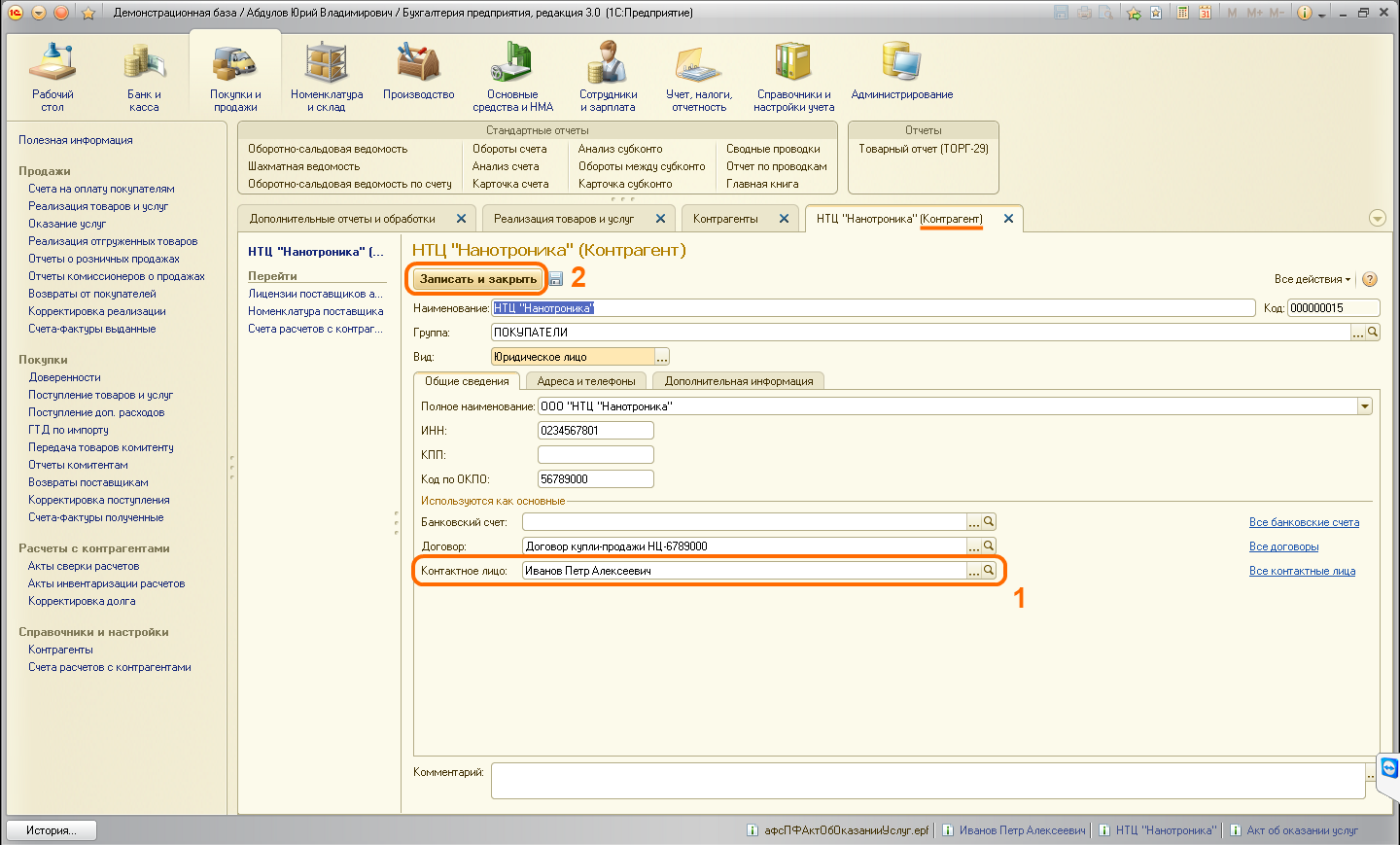Add to favorites with the star arrow icon
Viewport: 1400px width, 845px height.
pyautogui.click(x=1134, y=13)
